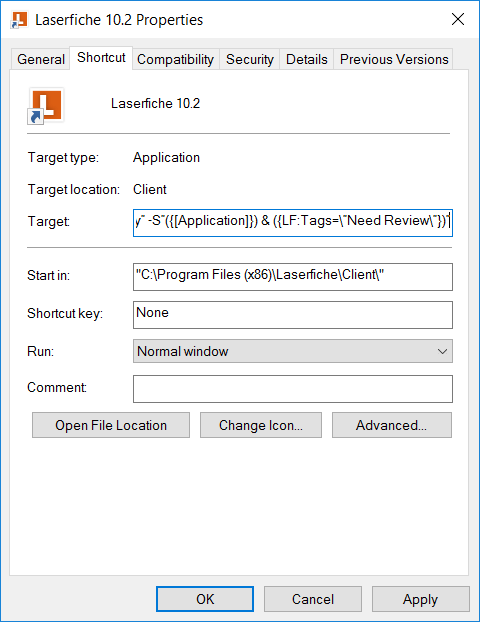The width and height of the screenshot is (480, 622).
Task: Focus the Shortcut key field showing None
Action: pos(293,315)
